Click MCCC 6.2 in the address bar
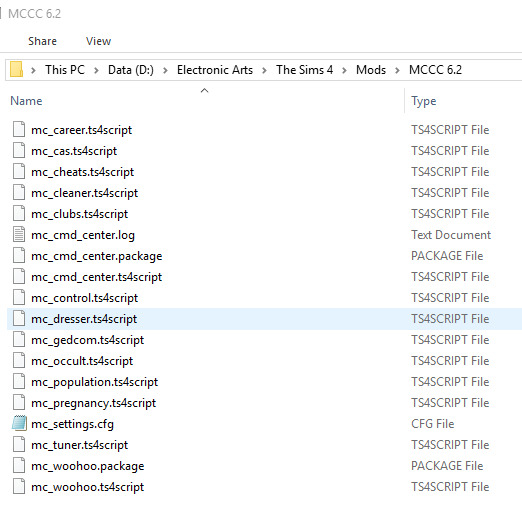The width and height of the screenshot is (522, 515). click(x=435, y=70)
